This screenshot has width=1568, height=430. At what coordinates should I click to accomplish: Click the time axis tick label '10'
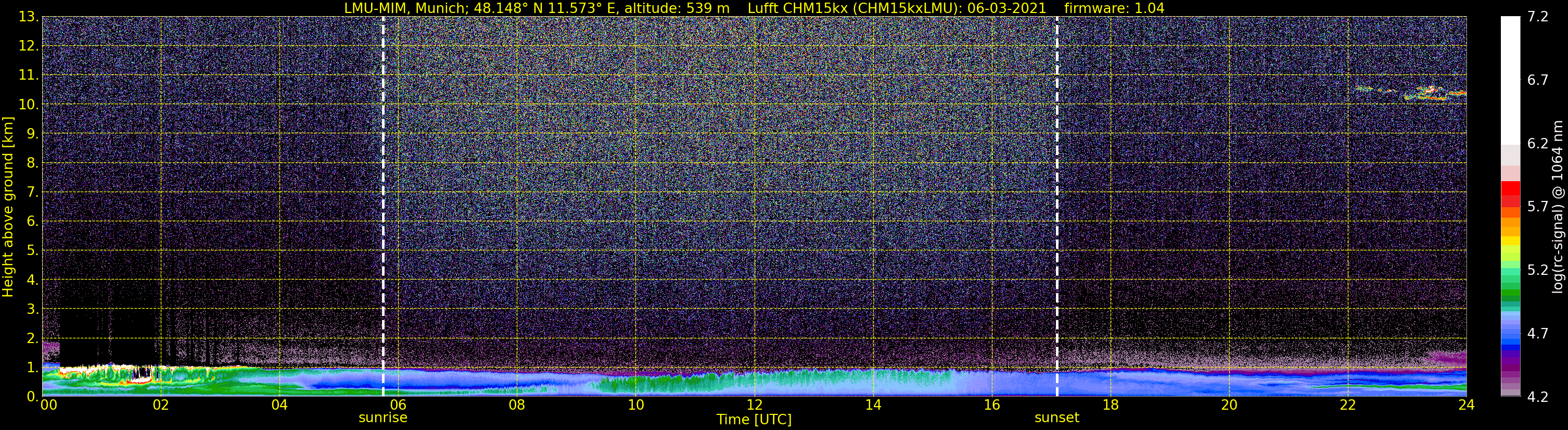(x=635, y=405)
